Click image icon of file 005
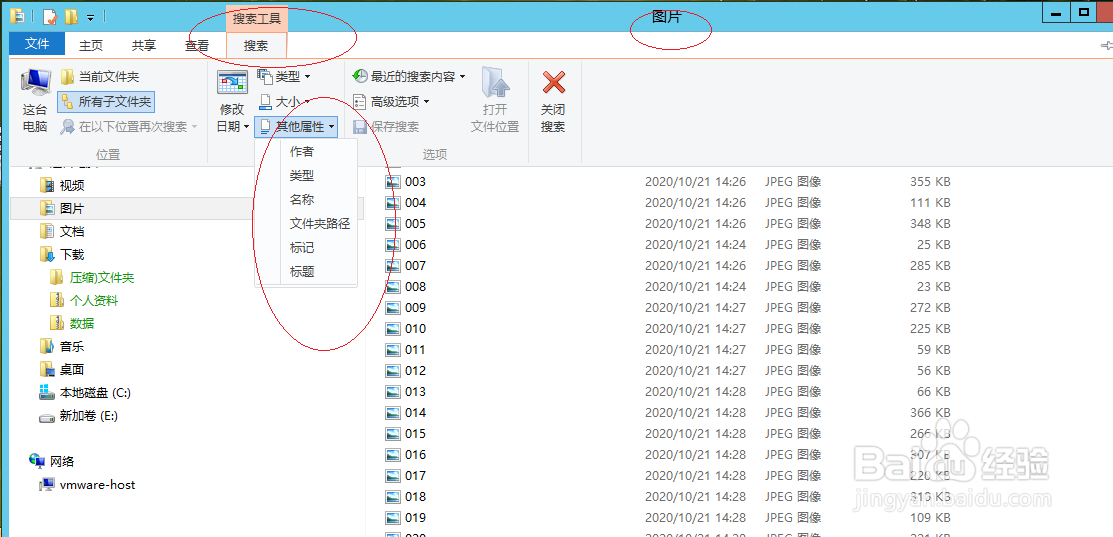The width and height of the screenshot is (1113, 537). coord(393,223)
